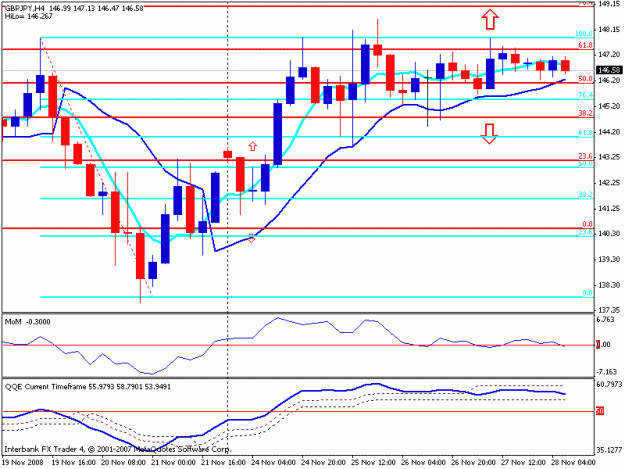Click price axis value 139.30
Image resolution: width=625 pixels, height=469 pixels.
point(609,259)
